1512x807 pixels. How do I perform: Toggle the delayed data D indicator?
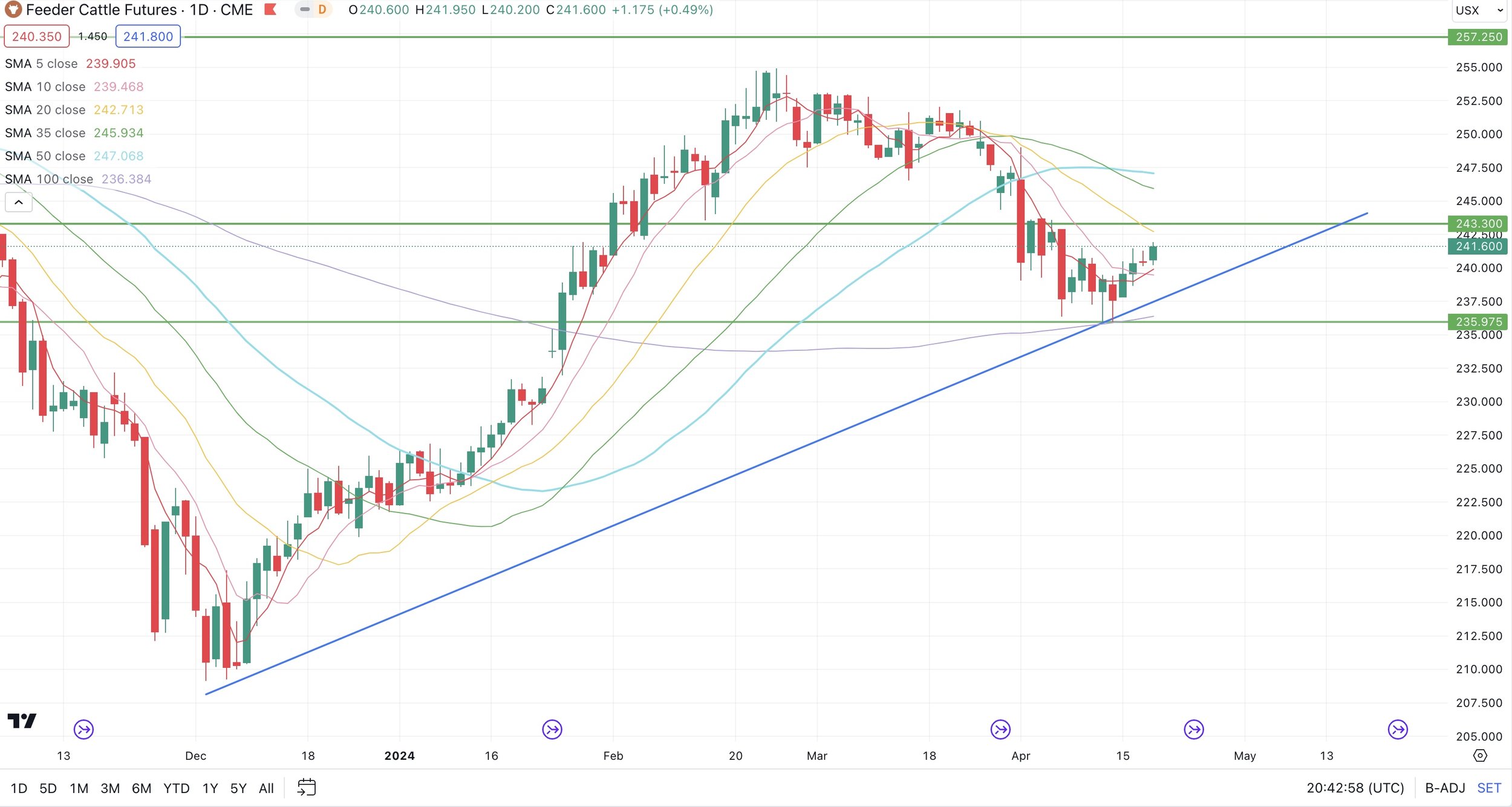click(x=322, y=10)
